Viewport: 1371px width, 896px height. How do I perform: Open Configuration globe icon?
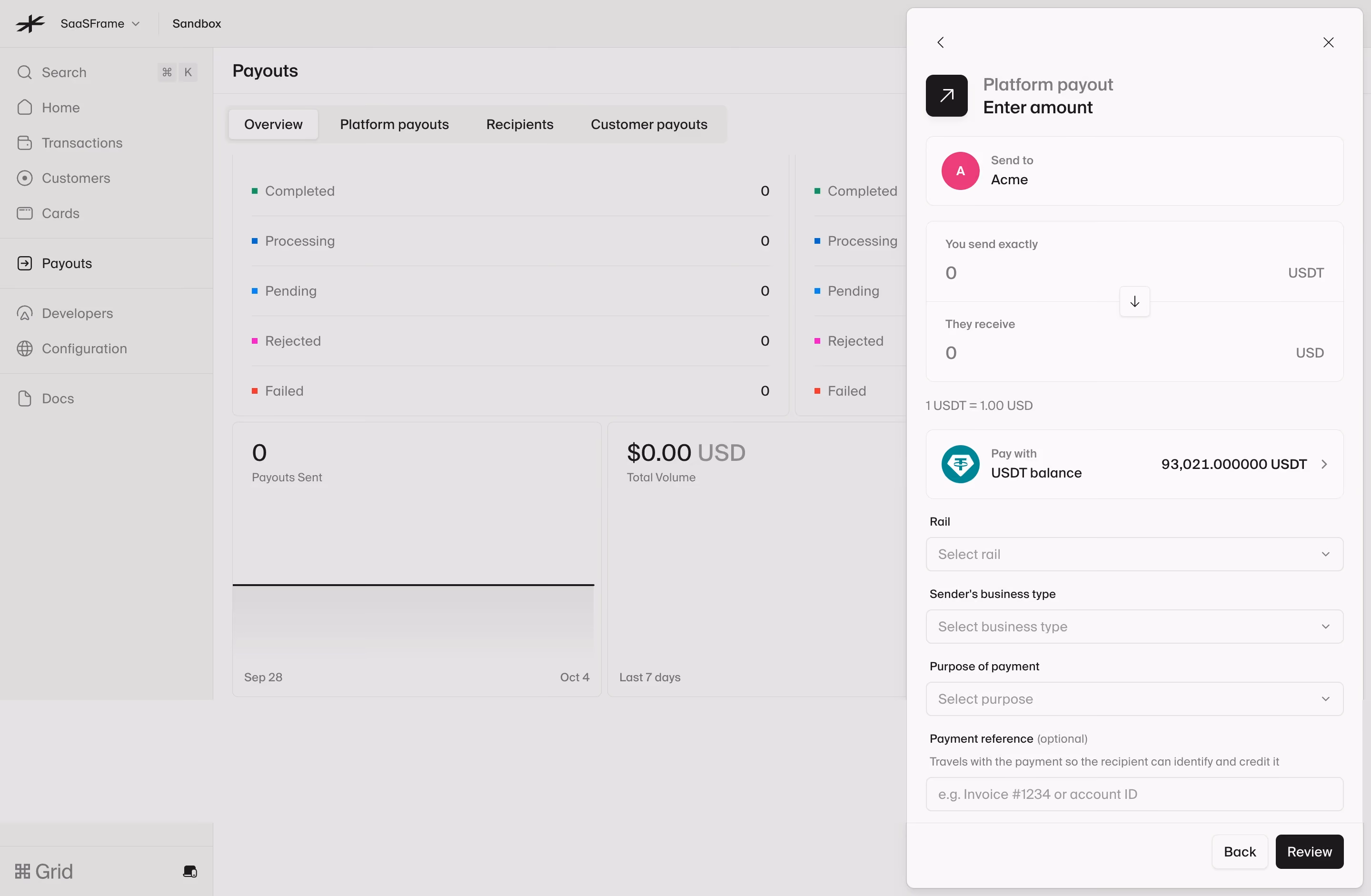(24, 348)
